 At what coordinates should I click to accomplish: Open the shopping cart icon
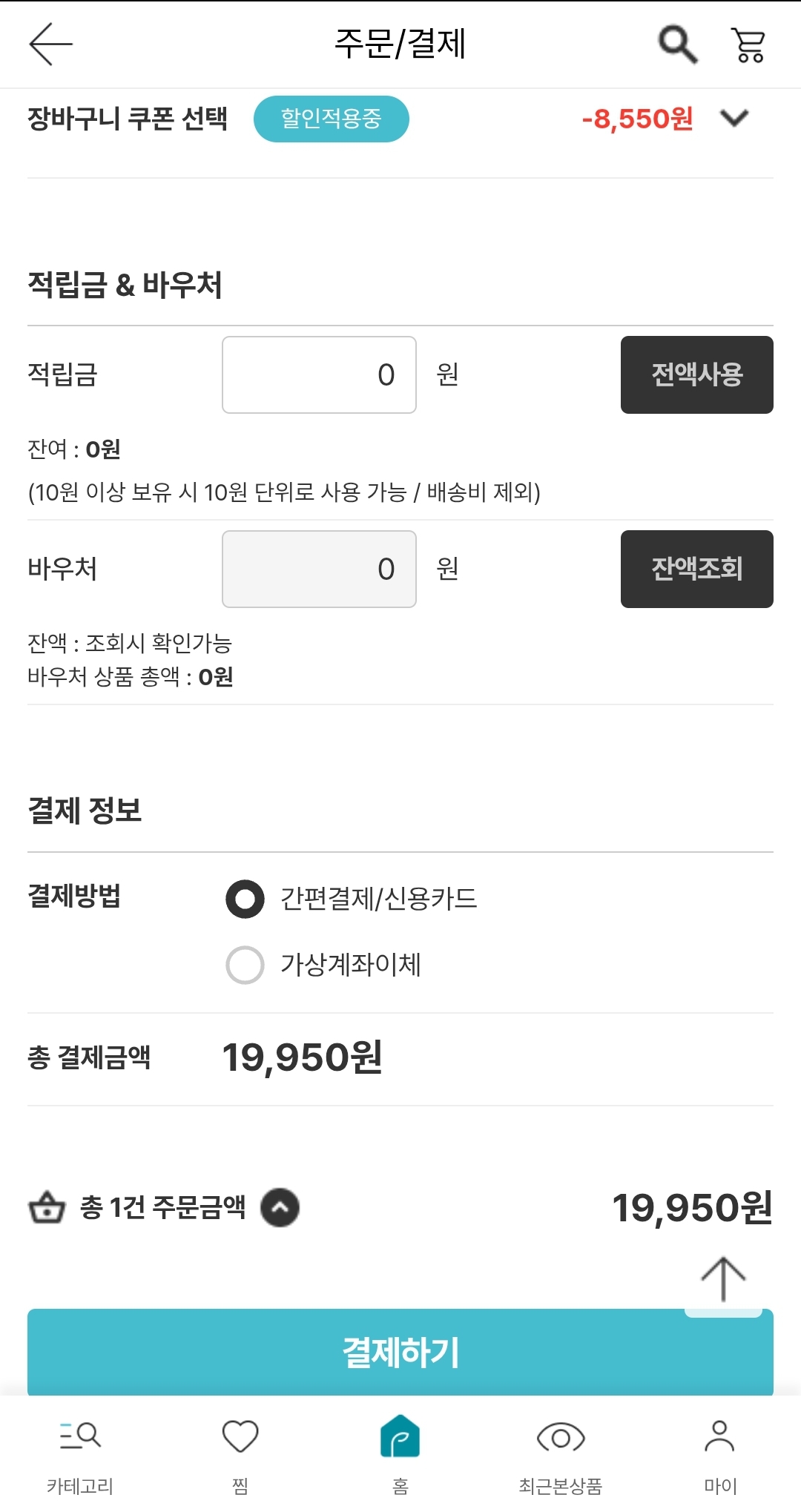click(x=748, y=44)
